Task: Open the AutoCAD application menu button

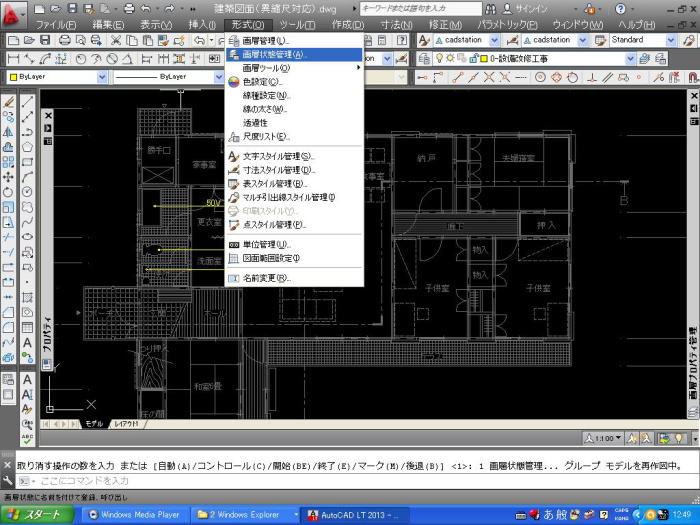Action: pyautogui.click(x=12, y=13)
